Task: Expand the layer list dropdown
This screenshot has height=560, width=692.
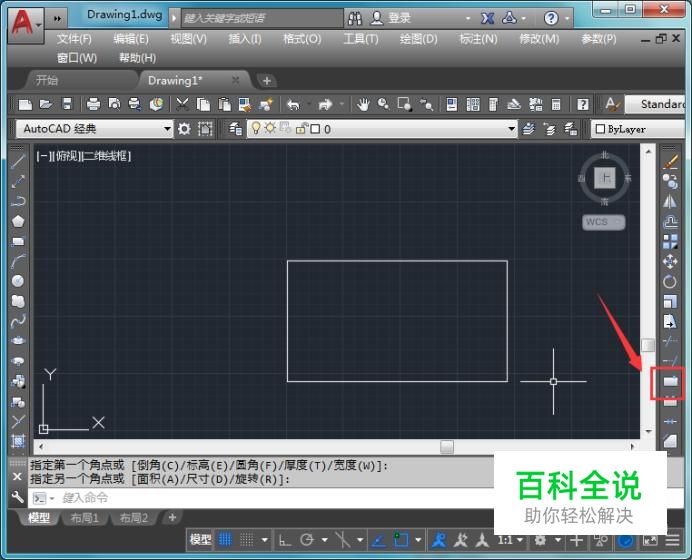Action: click(511, 129)
